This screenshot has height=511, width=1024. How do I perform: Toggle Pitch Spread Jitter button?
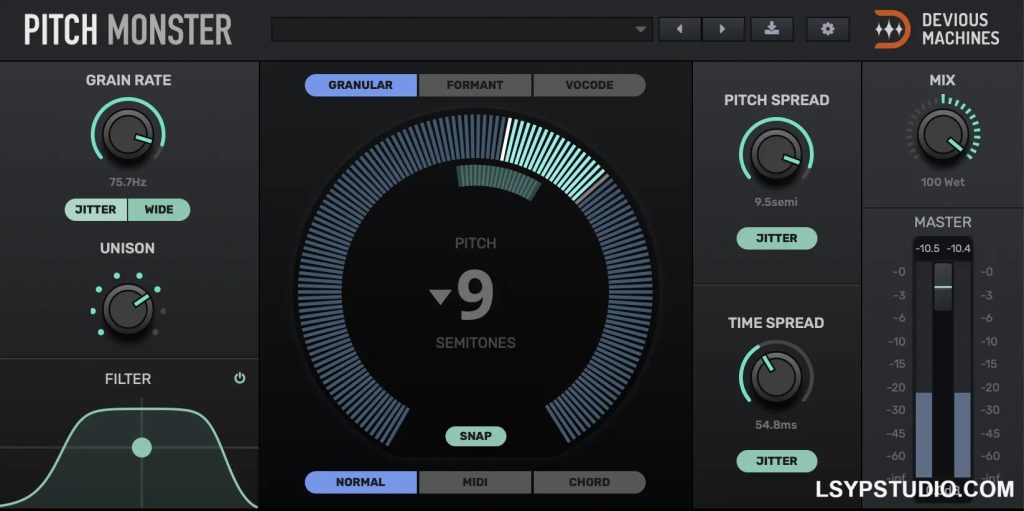(776, 238)
